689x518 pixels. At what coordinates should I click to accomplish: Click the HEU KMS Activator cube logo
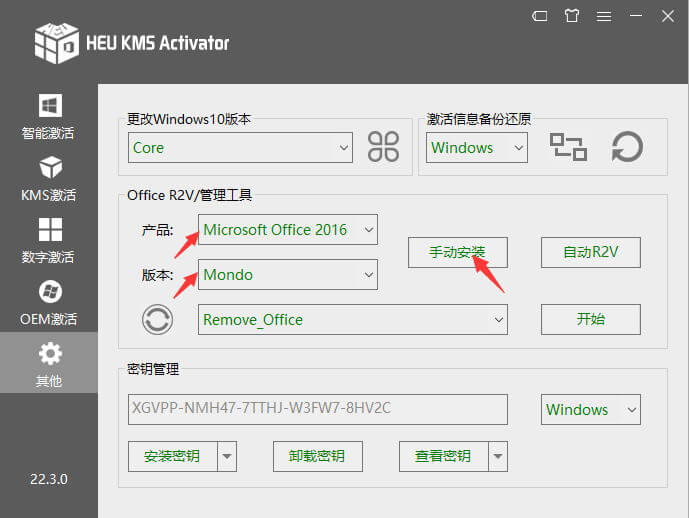(57, 43)
